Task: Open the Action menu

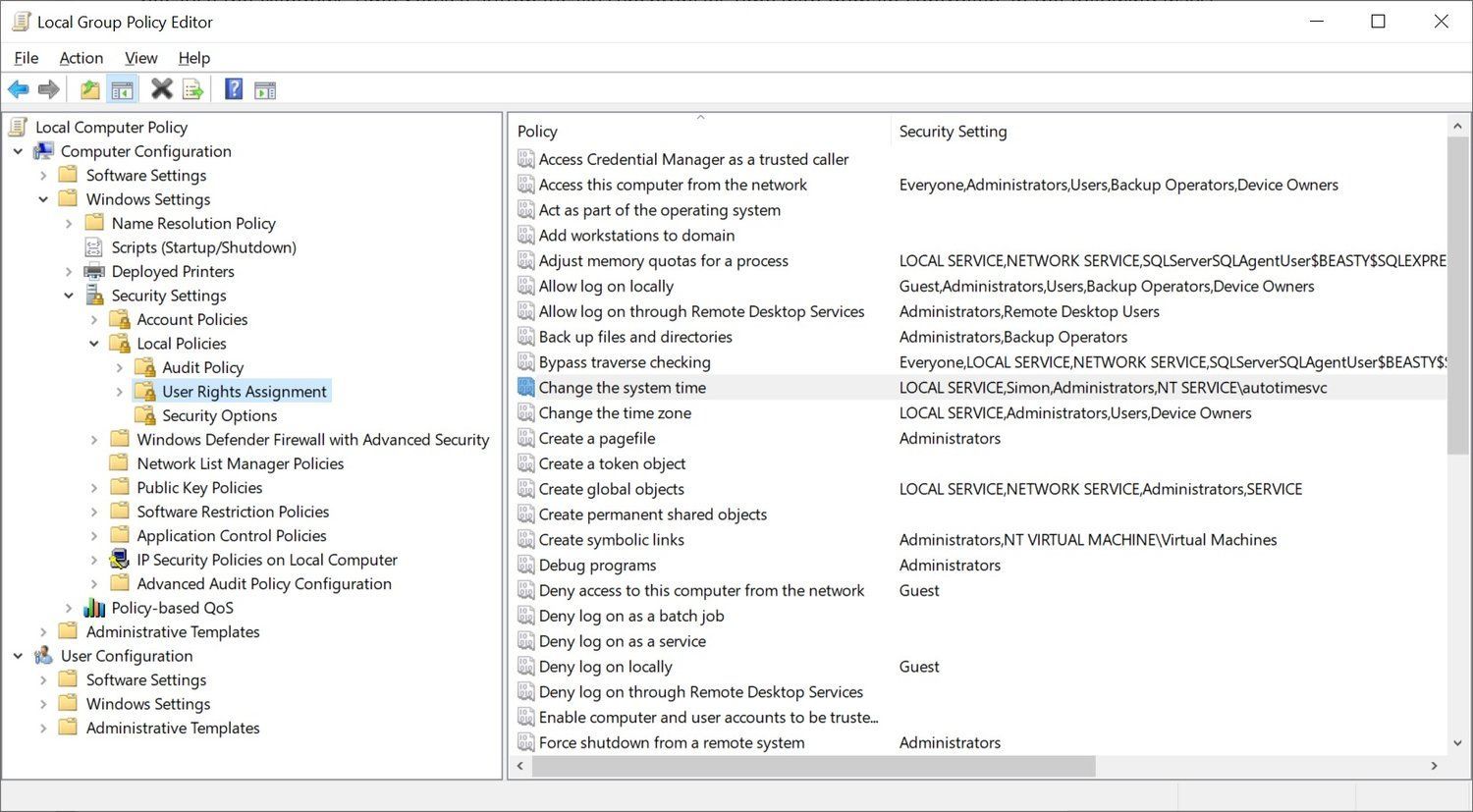Action: (x=81, y=58)
